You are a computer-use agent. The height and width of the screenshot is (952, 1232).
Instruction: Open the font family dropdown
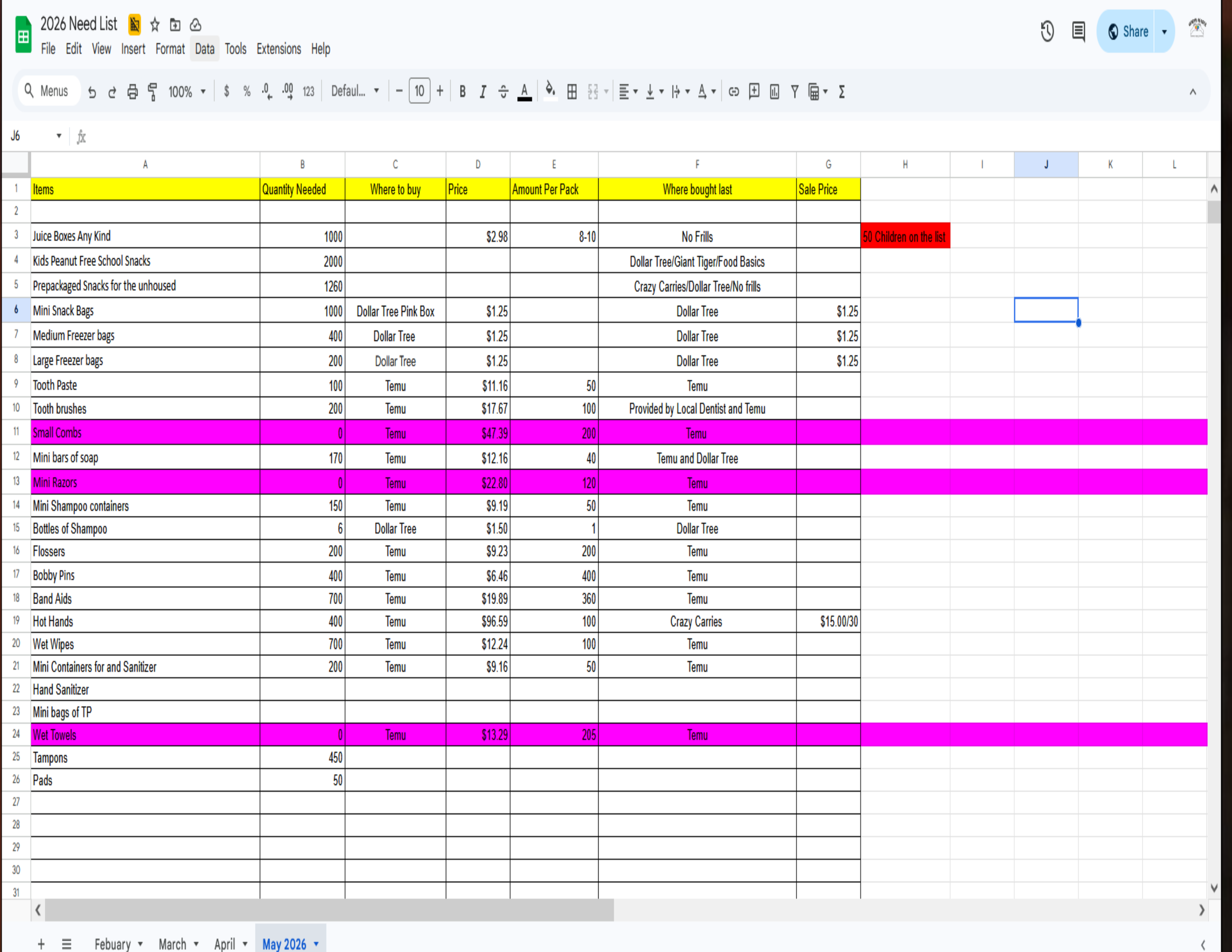click(x=355, y=91)
